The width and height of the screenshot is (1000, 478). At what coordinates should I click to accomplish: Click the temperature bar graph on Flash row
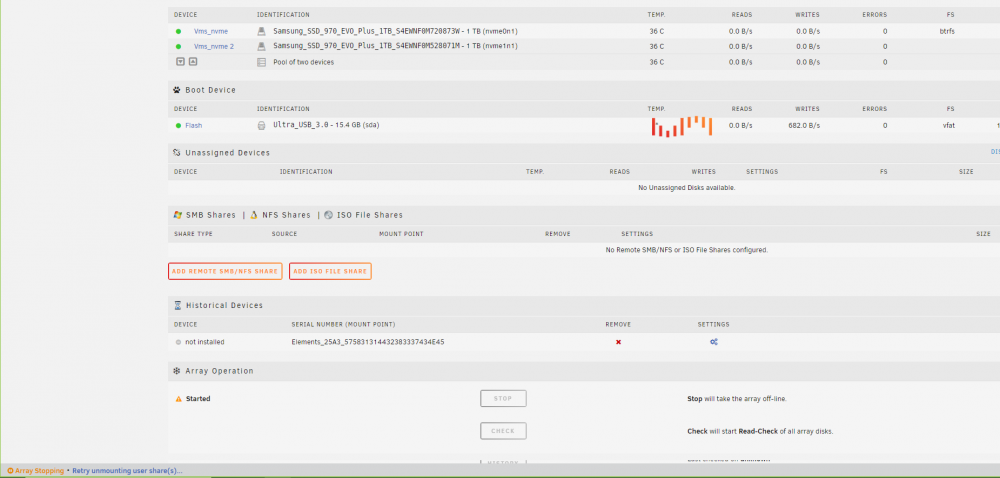click(x=682, y=126)
